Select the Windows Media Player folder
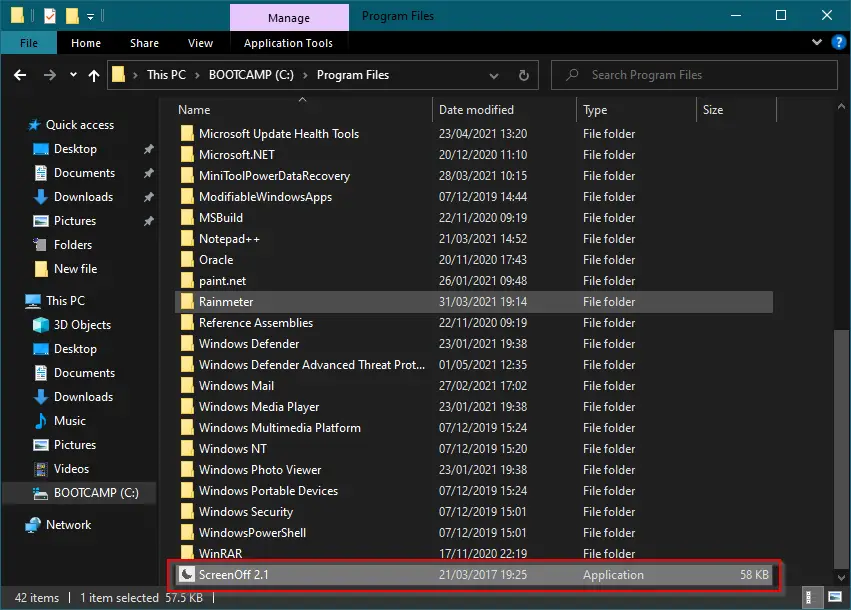The width and height of the screenshot is (851, 610). pos(474,406)
